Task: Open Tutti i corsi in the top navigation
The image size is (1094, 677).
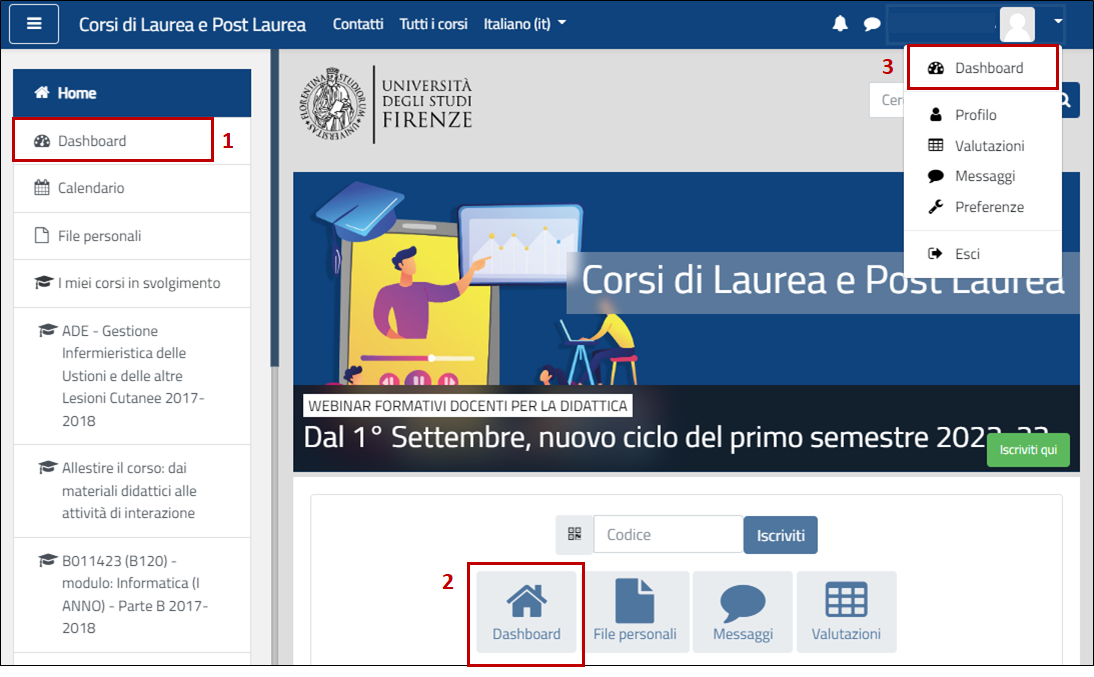Action: point(433,24)
